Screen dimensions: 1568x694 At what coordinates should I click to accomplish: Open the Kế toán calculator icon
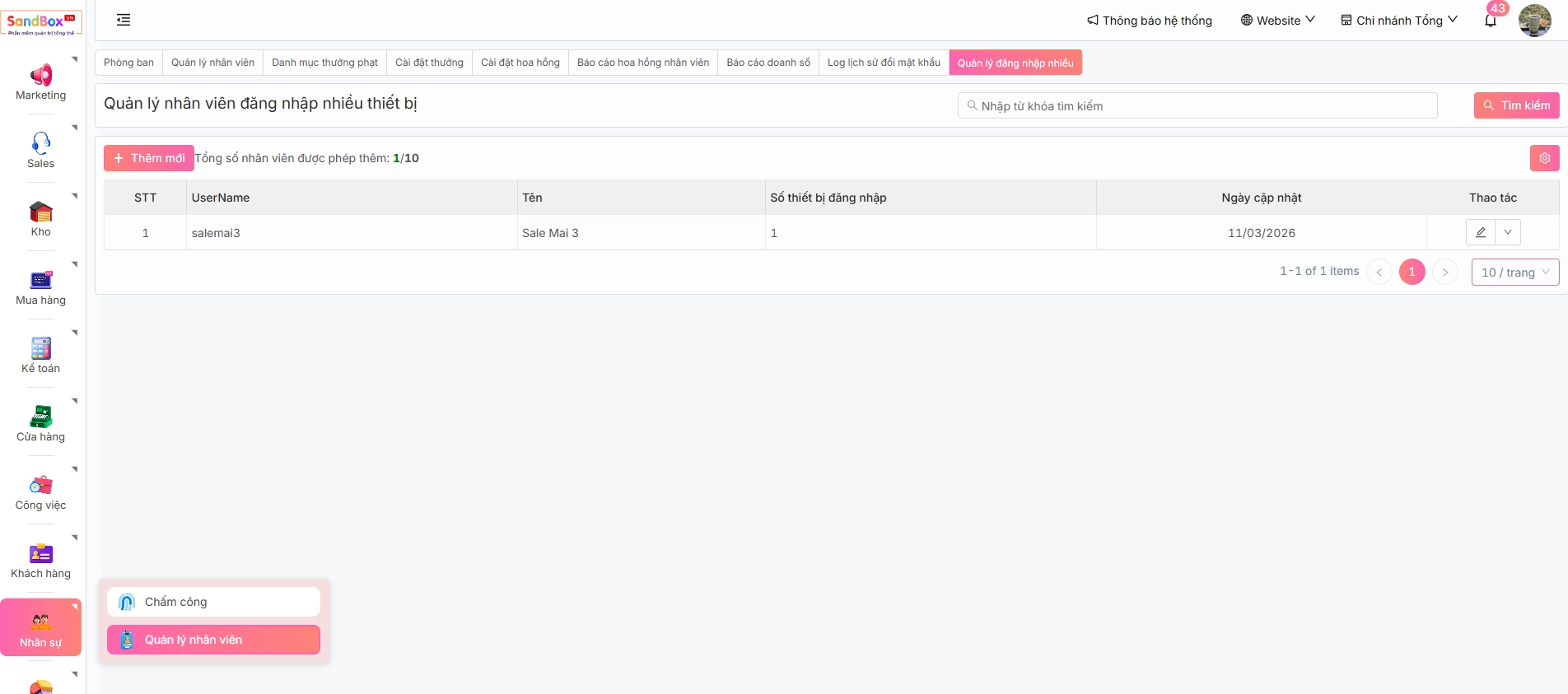[x=40, y=348]
